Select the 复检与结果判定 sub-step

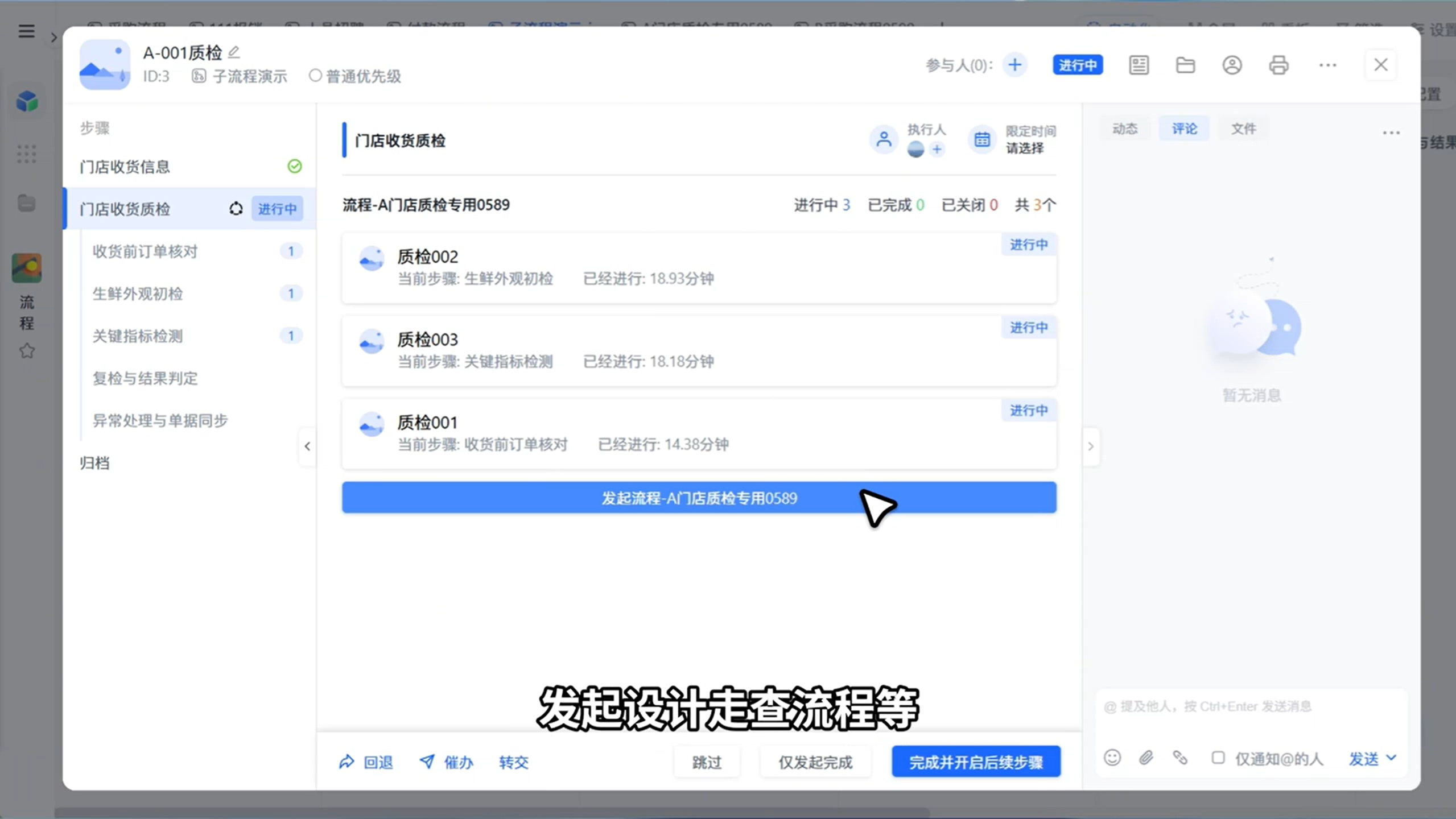(197, 378)
